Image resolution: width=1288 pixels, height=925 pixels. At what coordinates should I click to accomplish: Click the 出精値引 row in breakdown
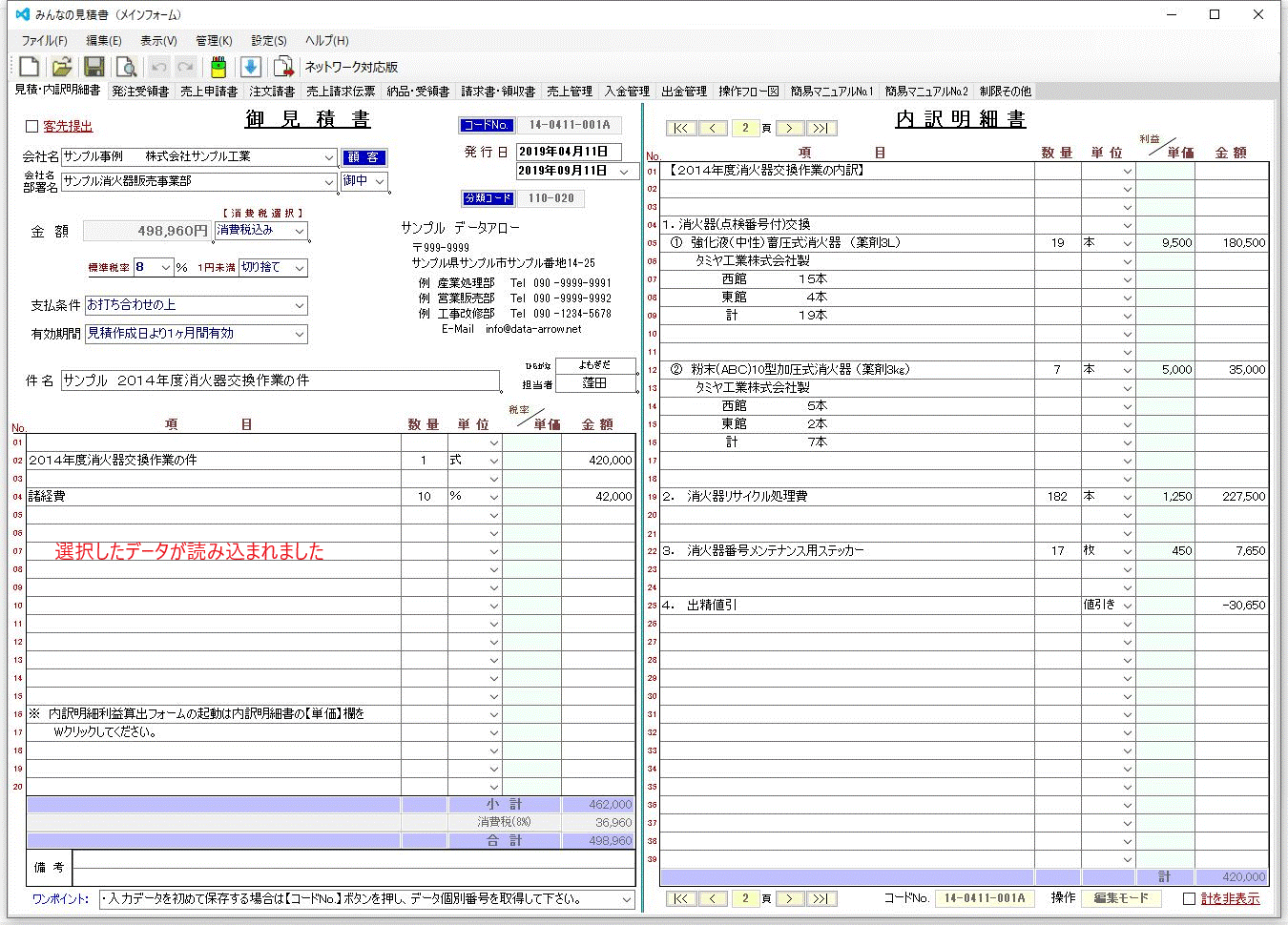click(847, 606)
